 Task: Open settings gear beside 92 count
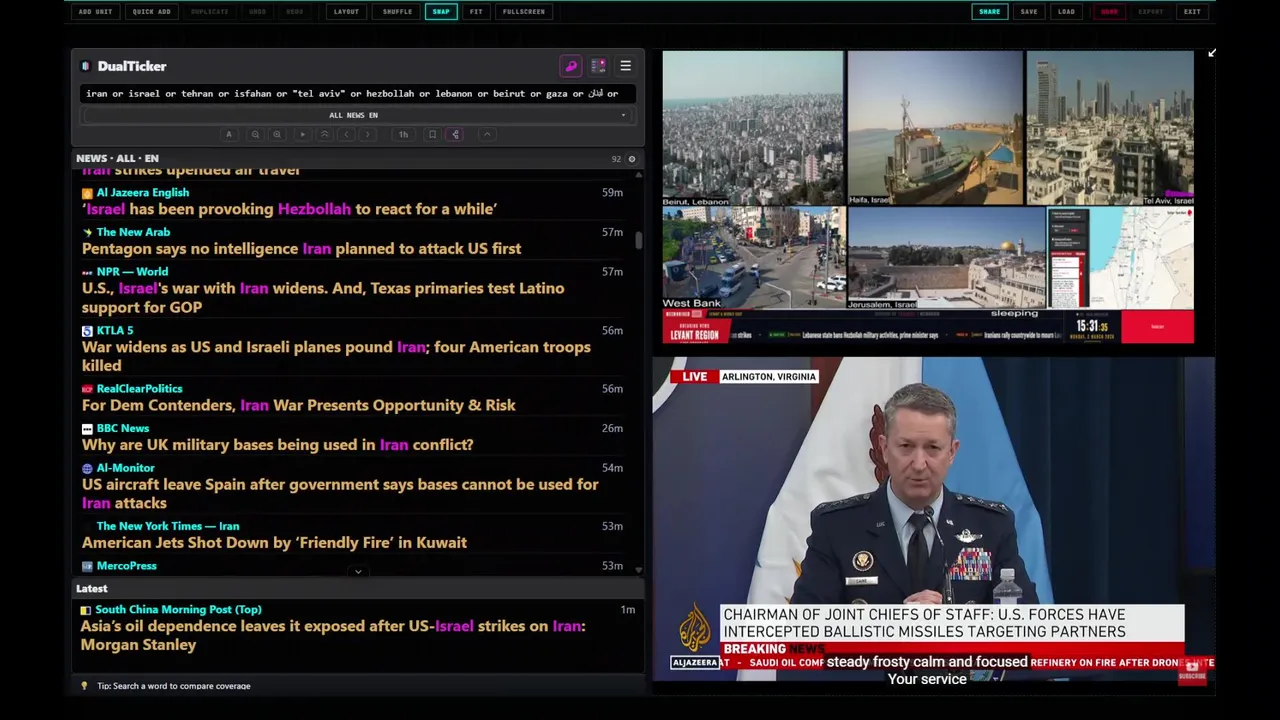coord(631,159)
